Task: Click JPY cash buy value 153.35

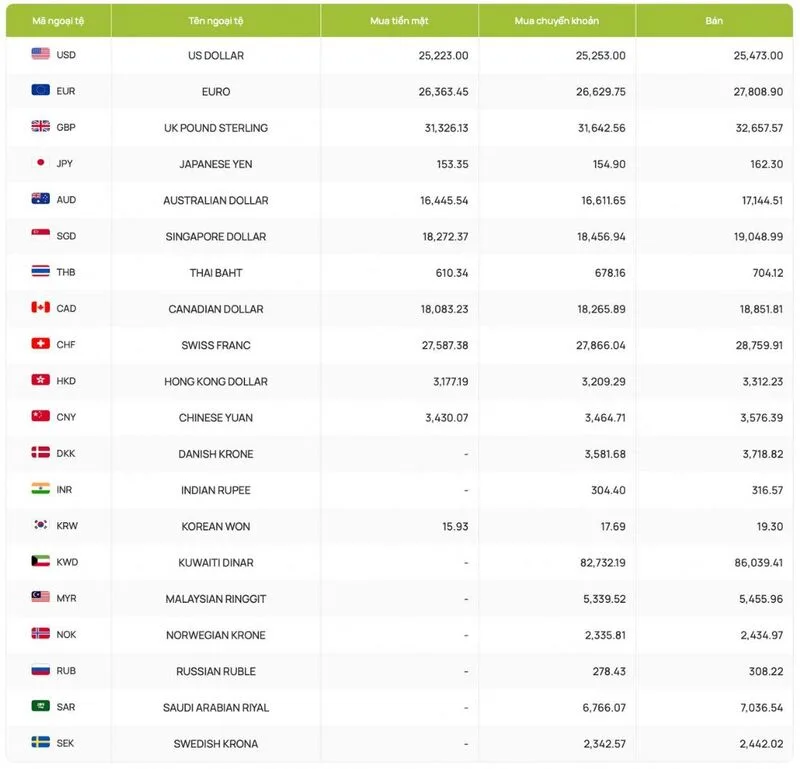Action: click(453, 164)
